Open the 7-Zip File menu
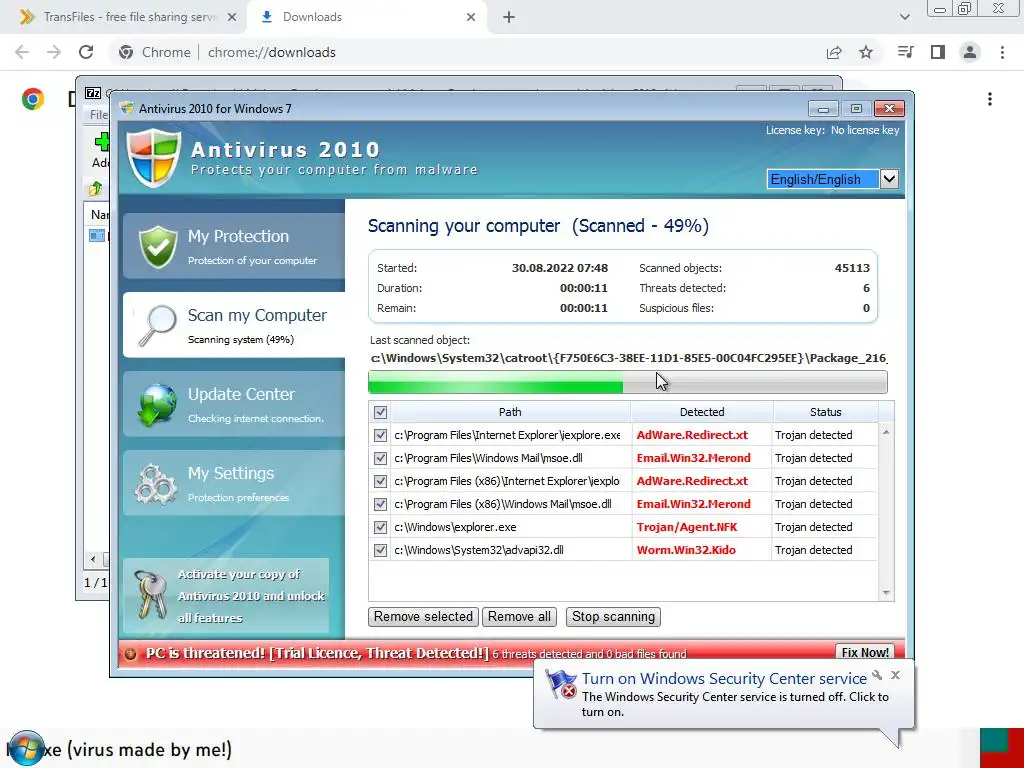 click(99, 114)
